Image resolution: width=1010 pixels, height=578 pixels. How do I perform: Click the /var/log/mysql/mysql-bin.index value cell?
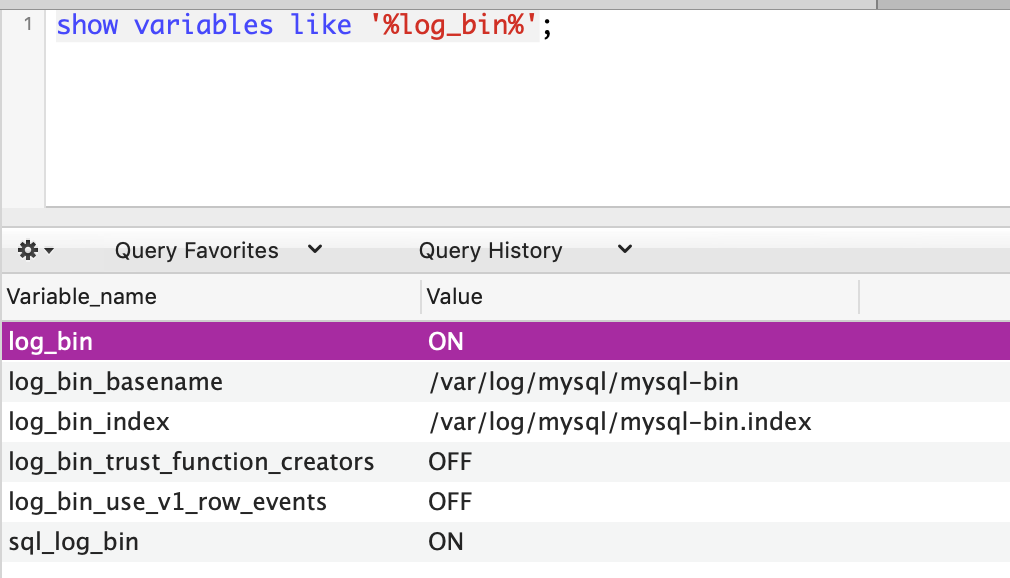[x=620, y=421]
